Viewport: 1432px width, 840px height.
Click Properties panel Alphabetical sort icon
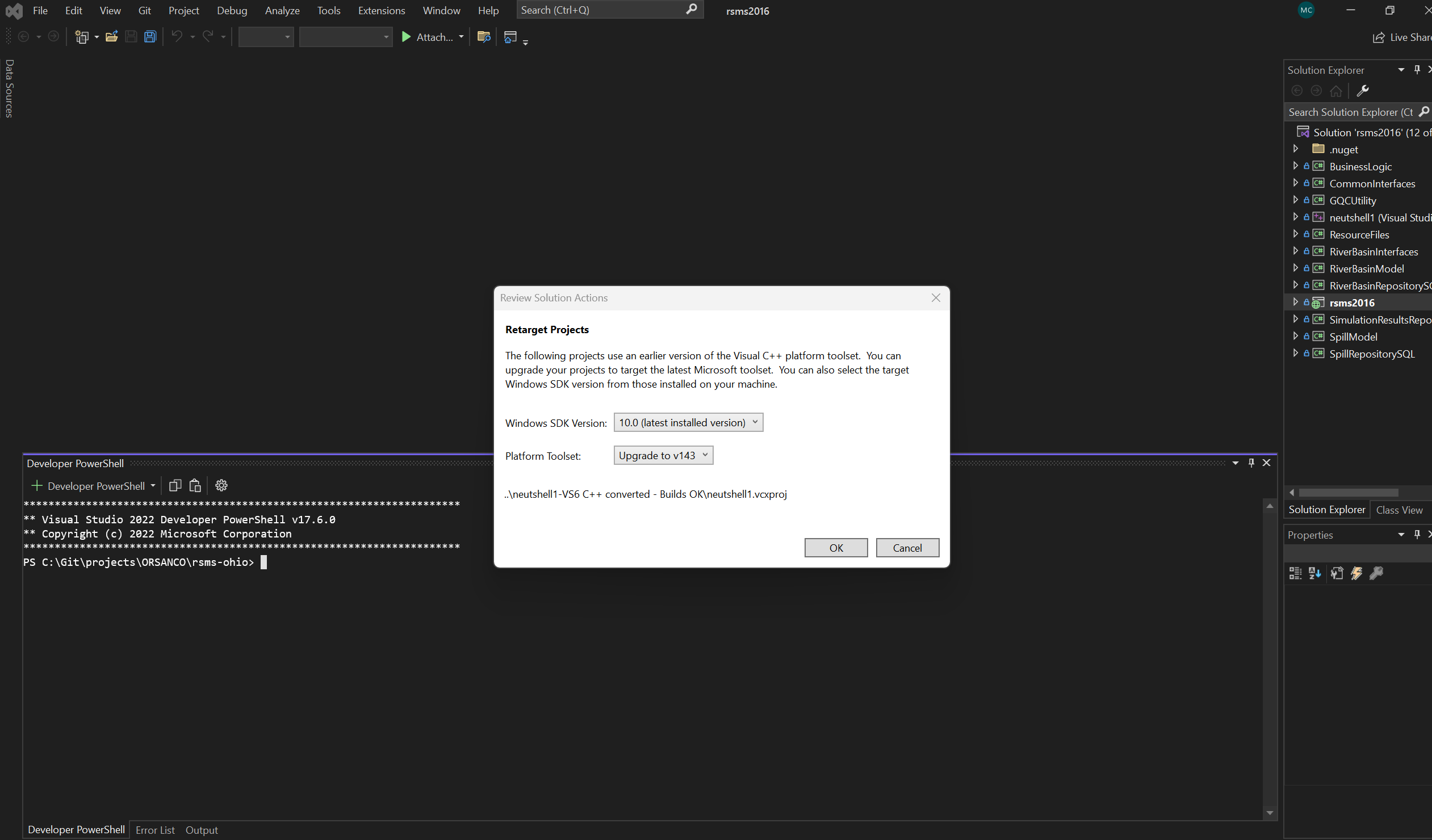(x=1315, y=573)
